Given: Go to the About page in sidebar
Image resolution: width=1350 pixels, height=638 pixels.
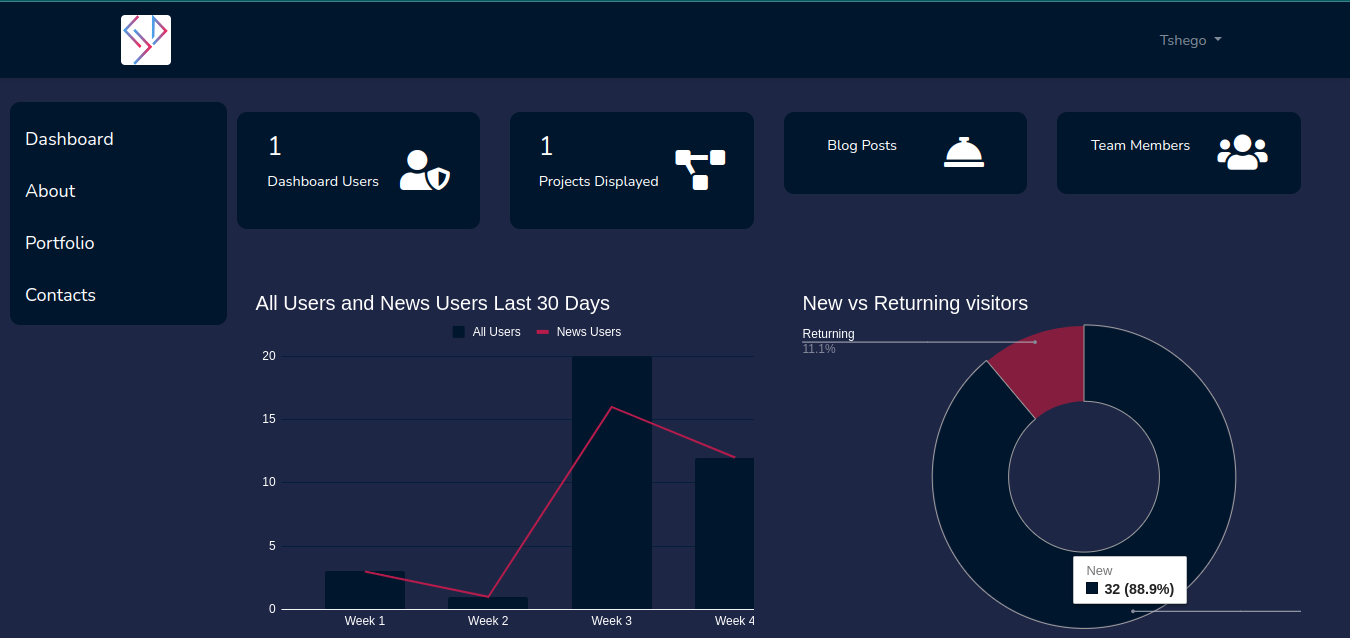Looking at the screenshot, I should click(x=50, y=191).
